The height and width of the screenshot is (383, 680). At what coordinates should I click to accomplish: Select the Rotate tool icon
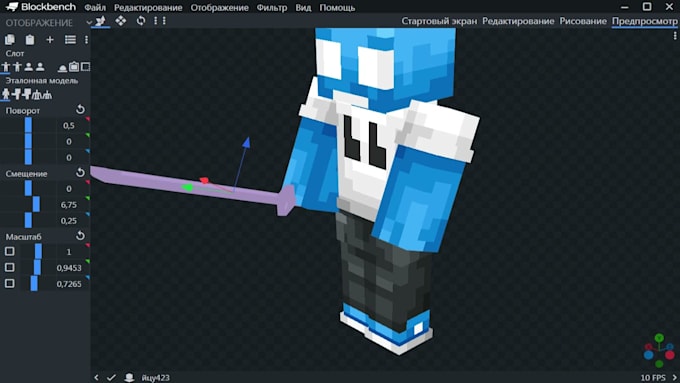click(x=141, y=20)
